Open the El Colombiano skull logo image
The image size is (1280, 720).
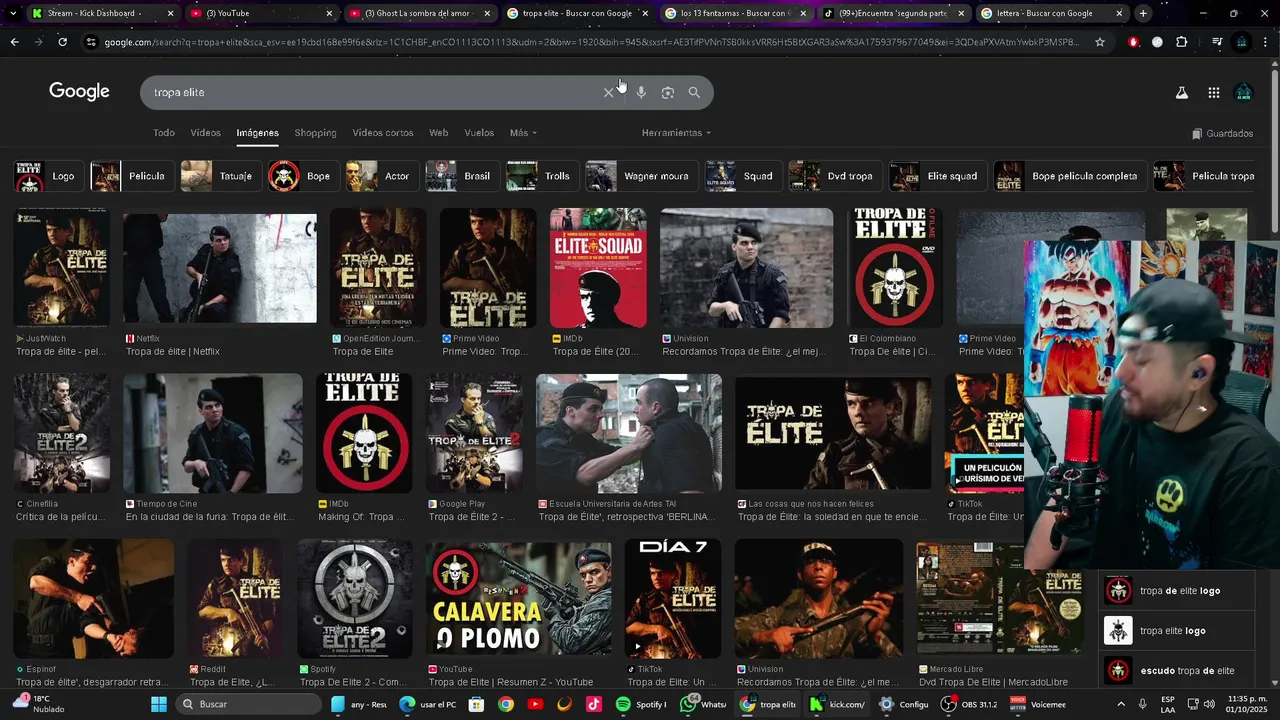[x=893, y=268]
